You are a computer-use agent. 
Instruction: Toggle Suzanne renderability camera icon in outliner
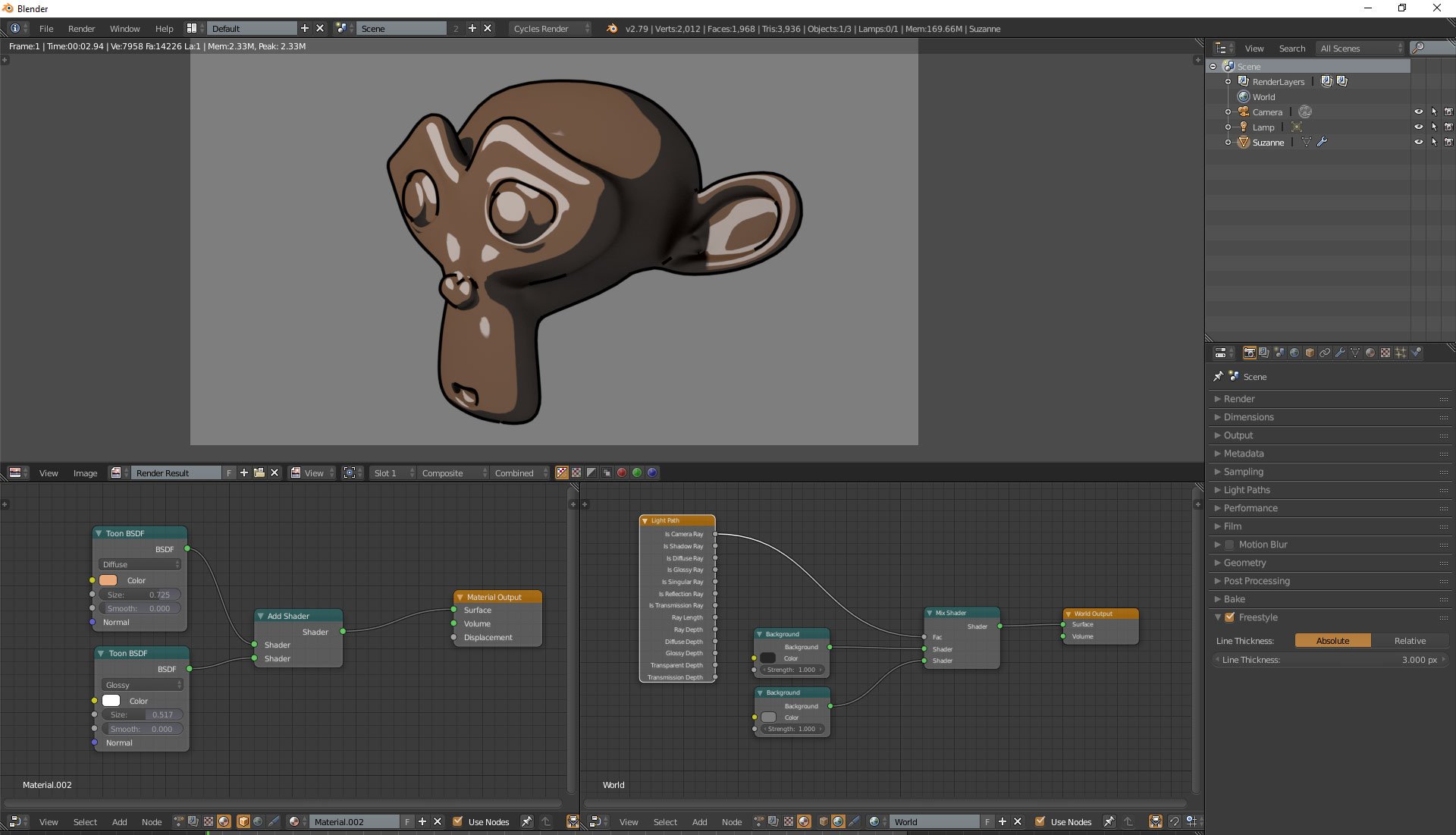click(1448, 142)
